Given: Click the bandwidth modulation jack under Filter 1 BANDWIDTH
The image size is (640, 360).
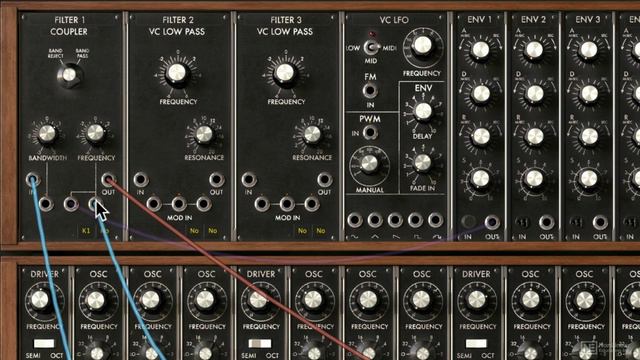Looking at the screenshot, I should (46, 204).
